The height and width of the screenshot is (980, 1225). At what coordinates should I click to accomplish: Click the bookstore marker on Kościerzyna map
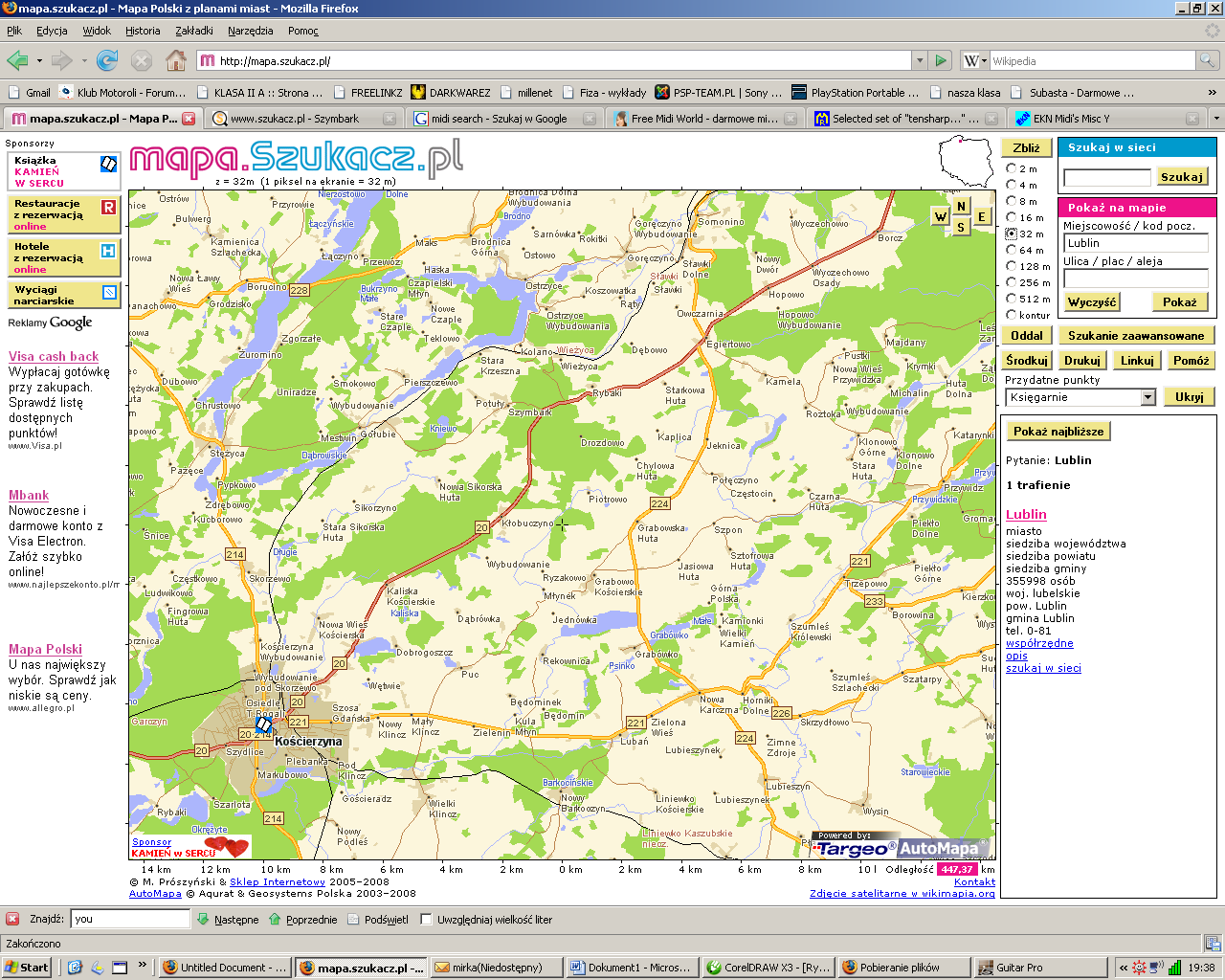click(264, 724)
